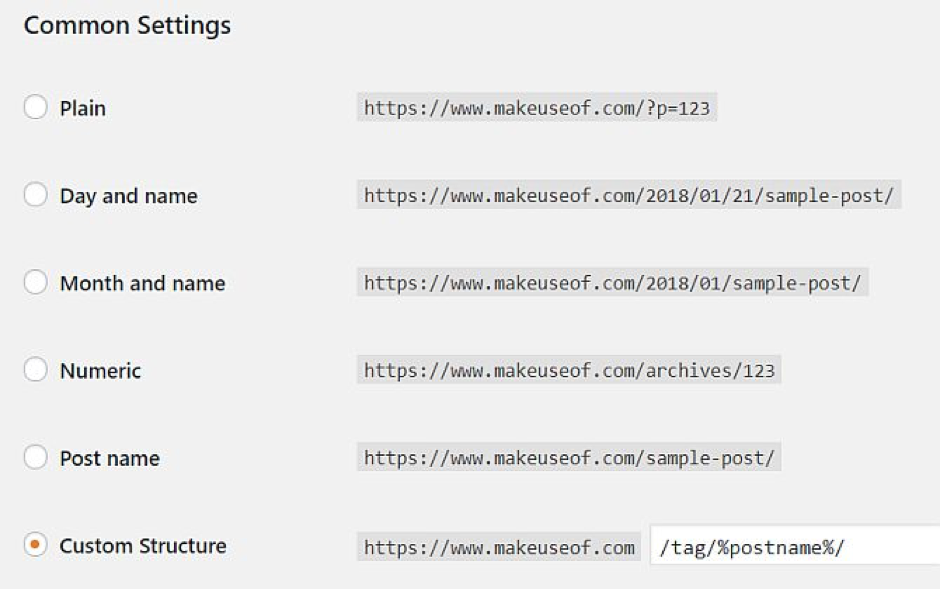Click the custom structure /tag/%postname%/ text field
The width and height of the screenshot is (940, 589).
[794, 547]
